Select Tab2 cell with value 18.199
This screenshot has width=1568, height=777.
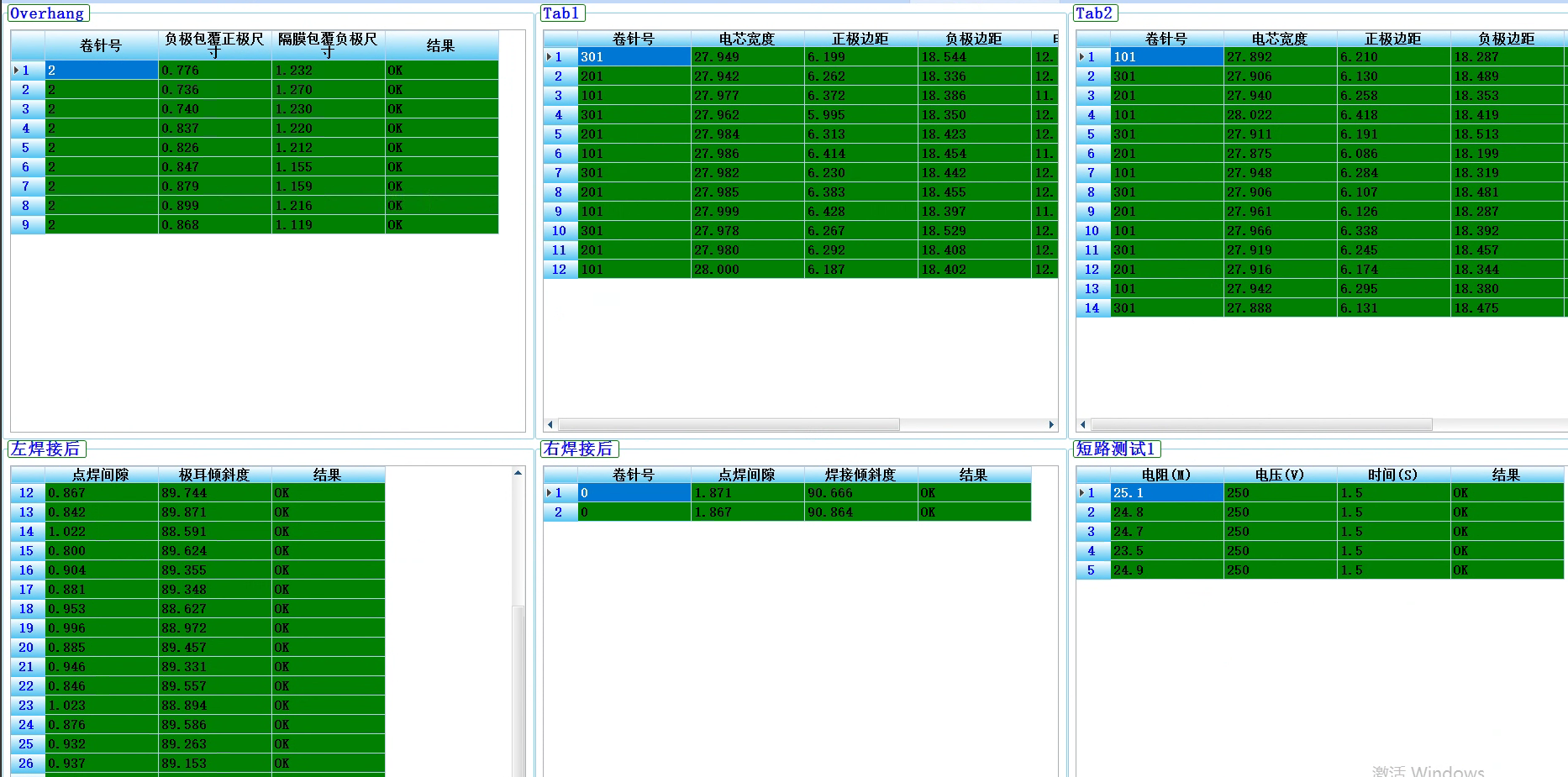click(x=1507, y=154)
